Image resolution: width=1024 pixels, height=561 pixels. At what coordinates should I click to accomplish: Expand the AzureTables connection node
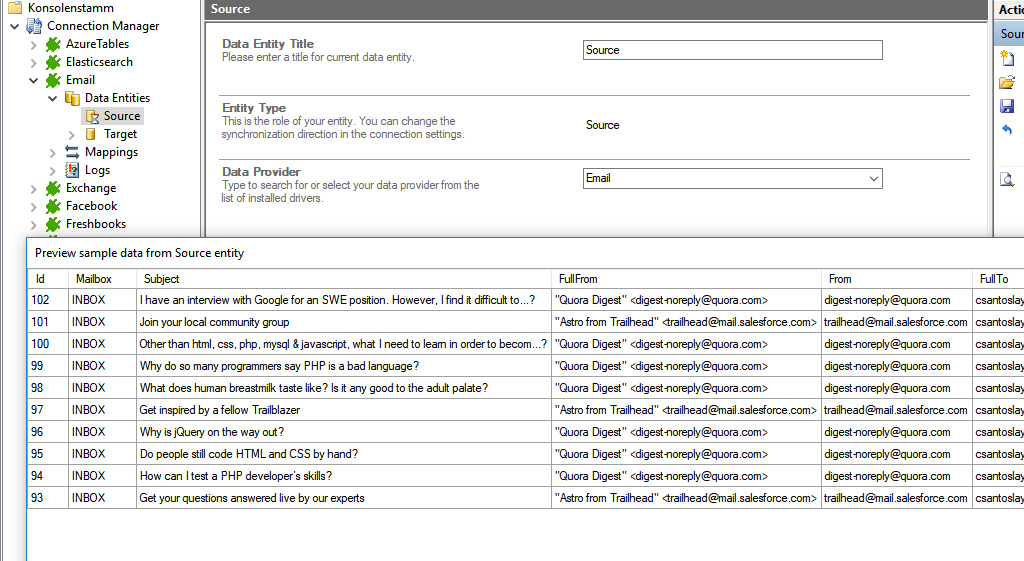(x=34, y=44)
